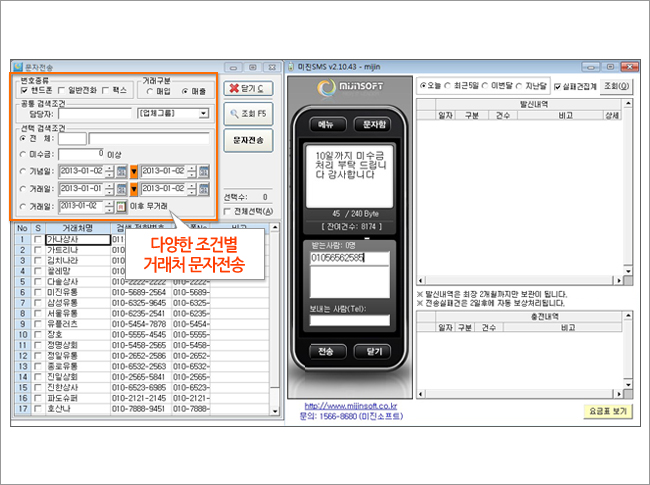Open calendar icon for 거래일 range start date
The image size is (650, 485).
[122, 188]
